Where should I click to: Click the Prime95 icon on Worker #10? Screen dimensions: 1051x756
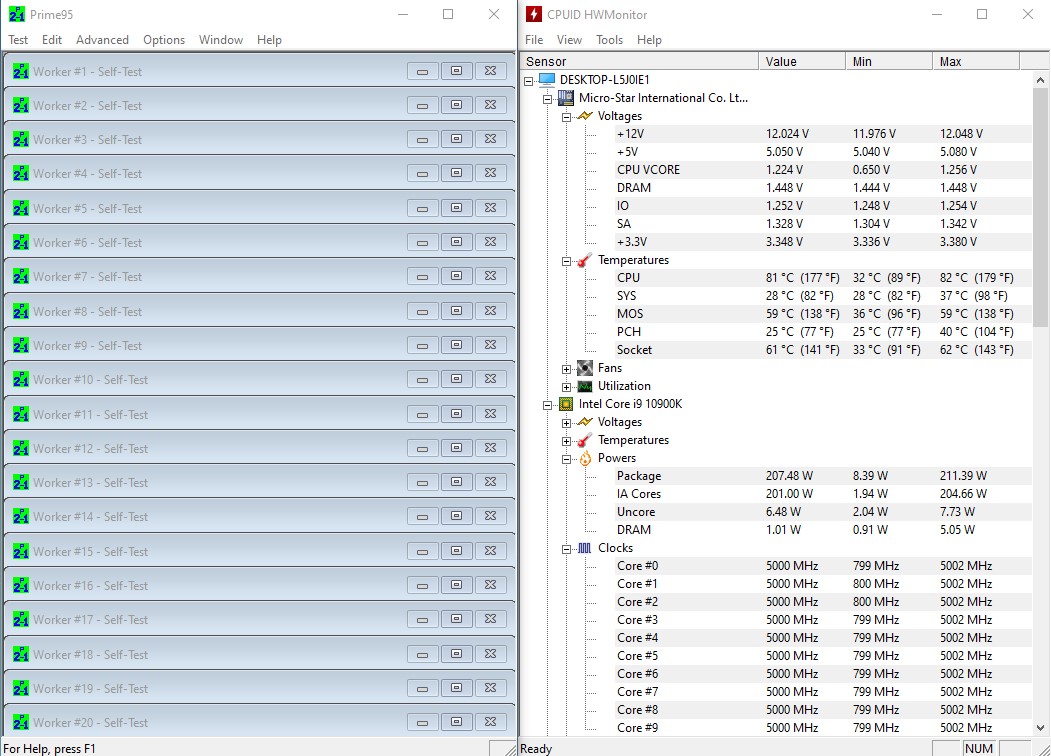[x=21, y=380]
